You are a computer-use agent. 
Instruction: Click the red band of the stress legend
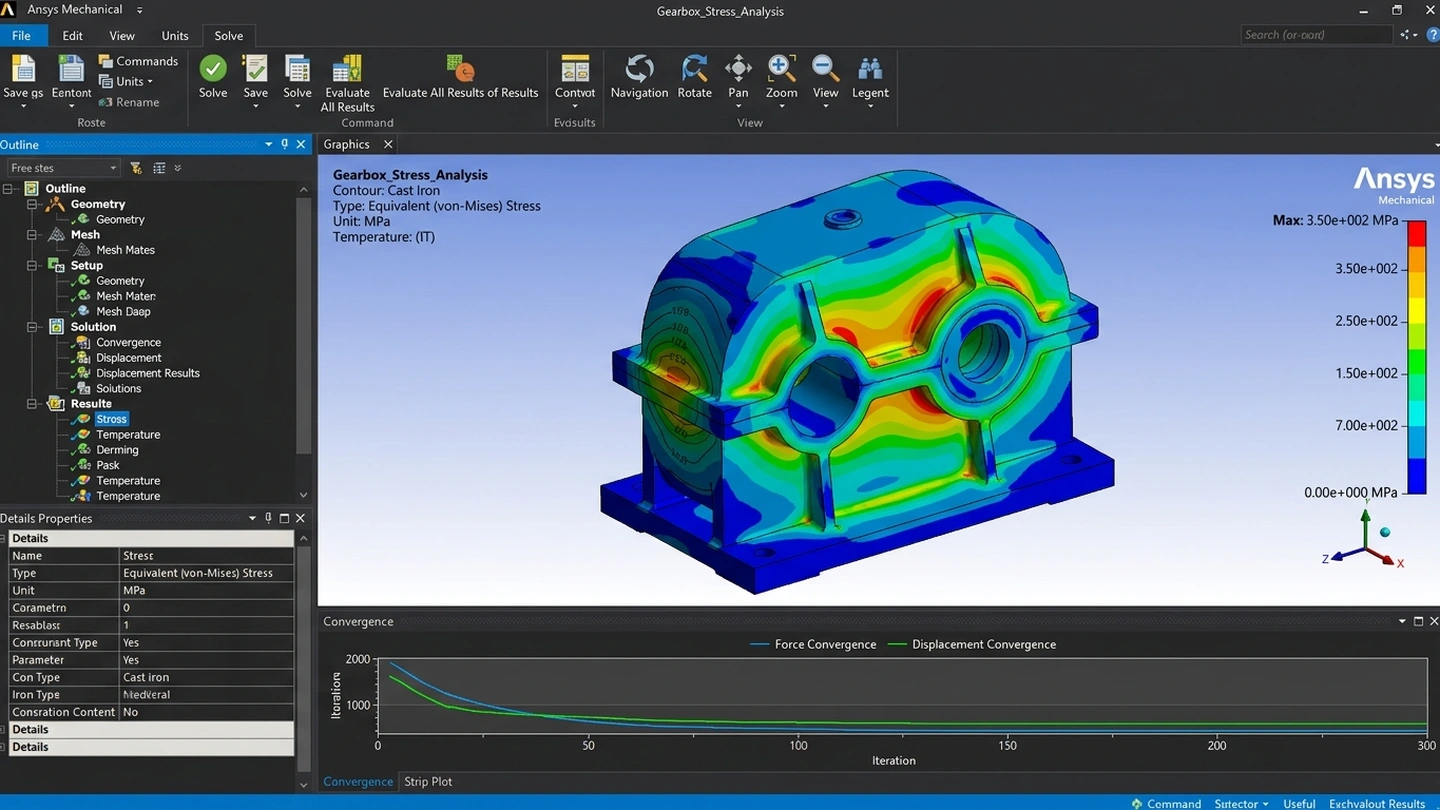1416,233
